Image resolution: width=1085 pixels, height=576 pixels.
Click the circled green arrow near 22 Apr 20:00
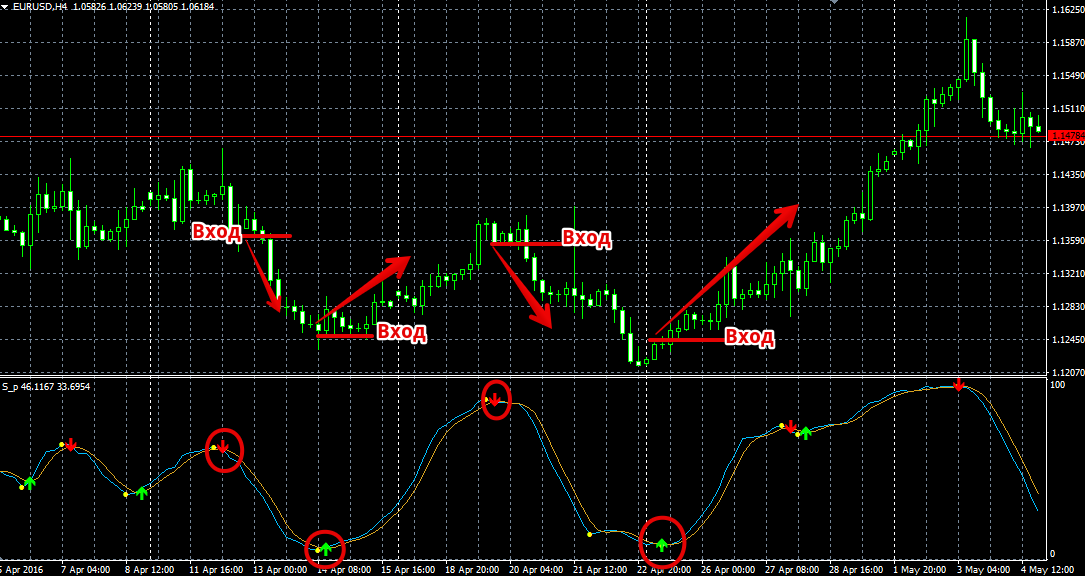[662, 544]
